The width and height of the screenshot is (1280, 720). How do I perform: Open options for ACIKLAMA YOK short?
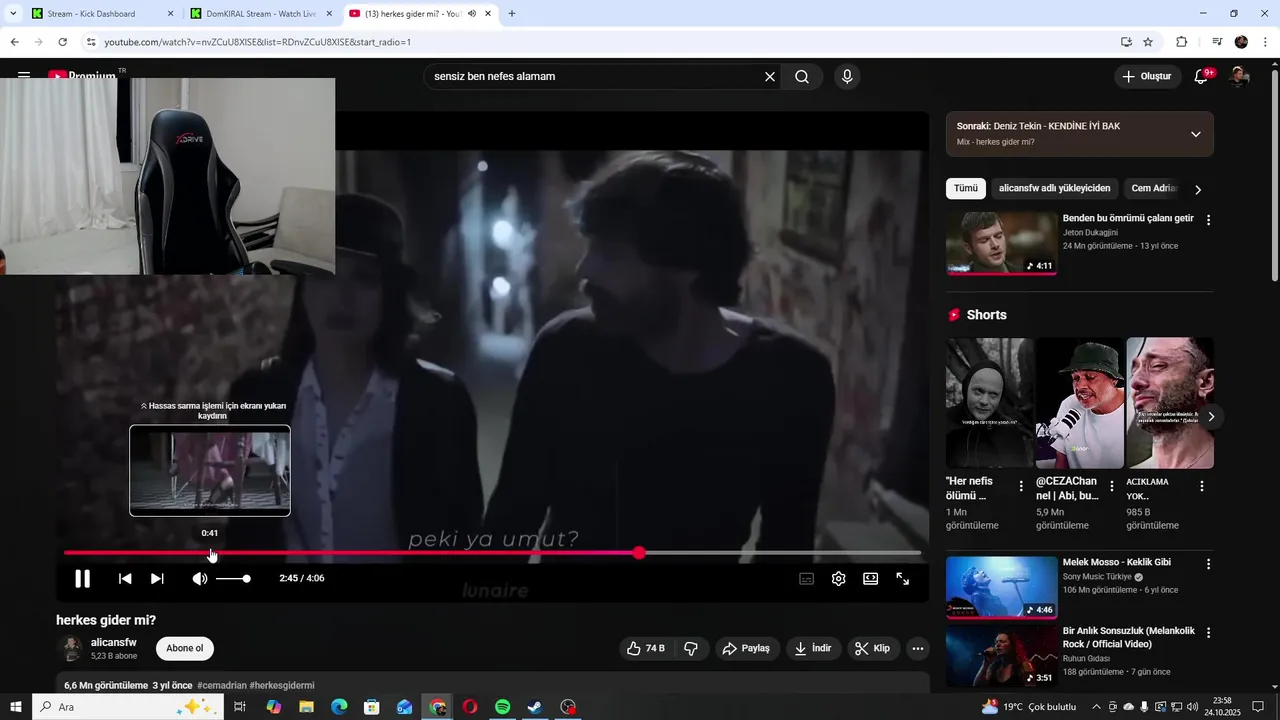(x=1202, y=486)
